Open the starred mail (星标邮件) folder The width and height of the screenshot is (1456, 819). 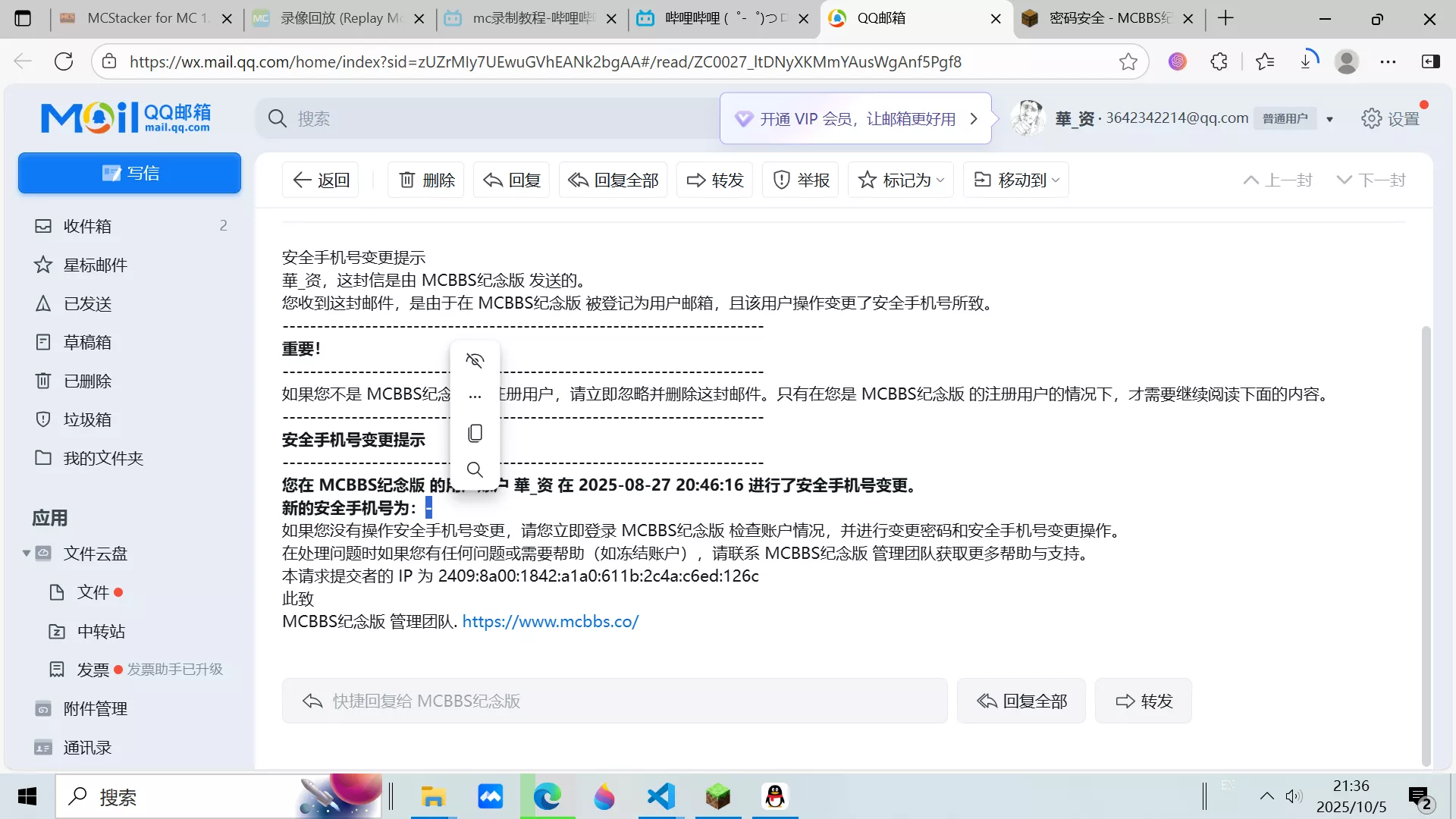click(x=95, y=265)
